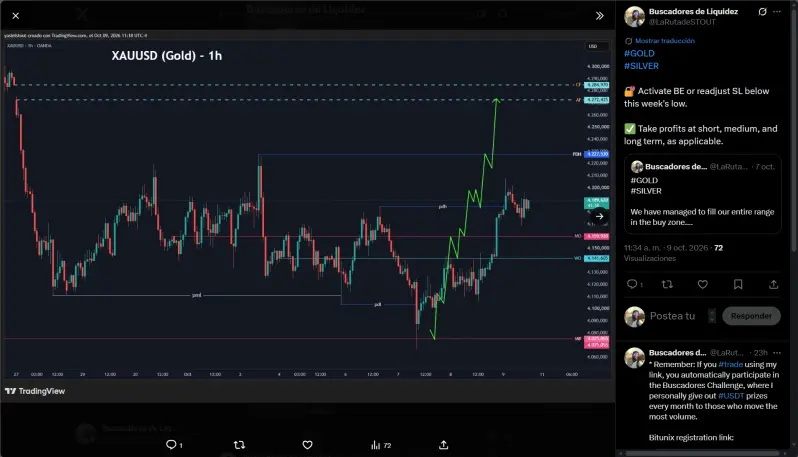Collapse the side panel with double chevron icon
The image size is (798, 457).
(600, 16)
